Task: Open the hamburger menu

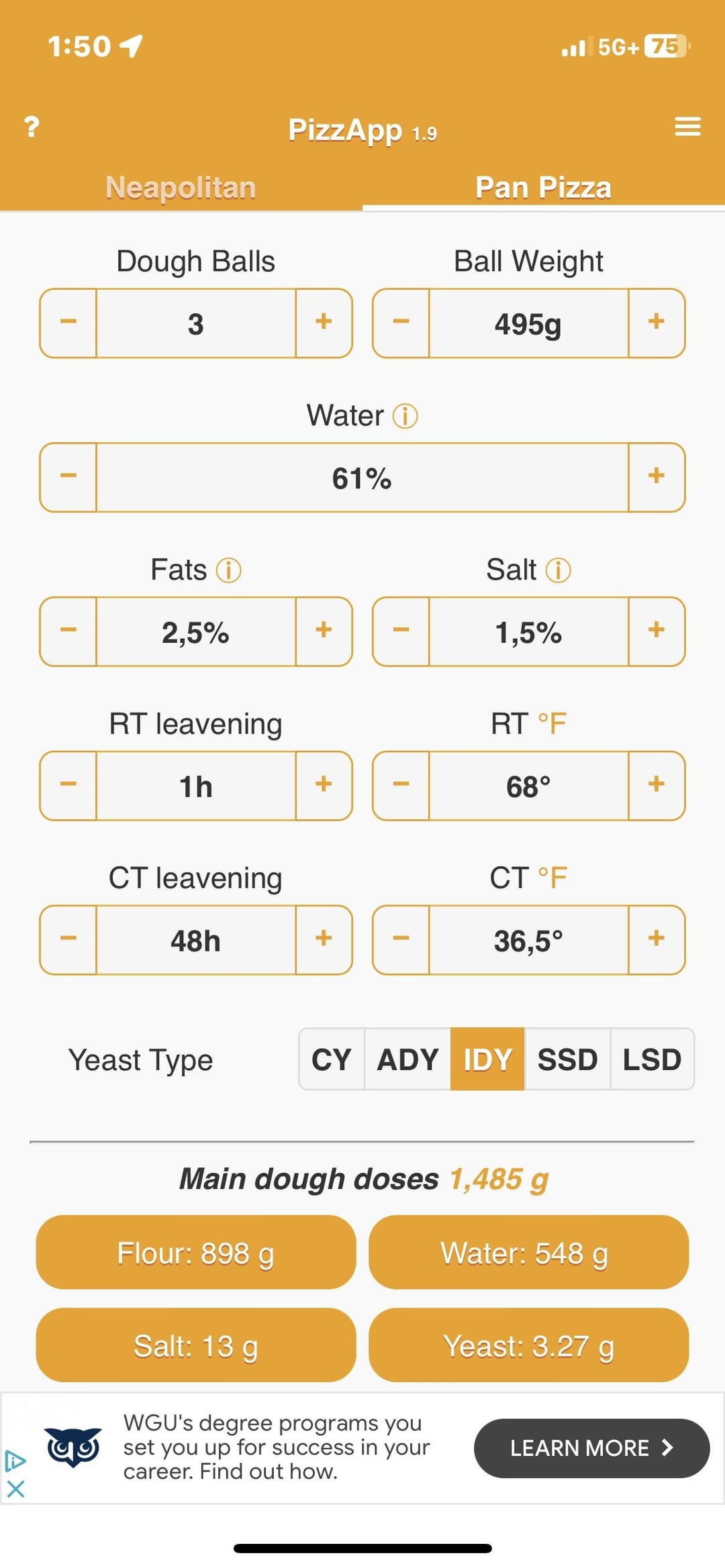Action: coord(687,126)
